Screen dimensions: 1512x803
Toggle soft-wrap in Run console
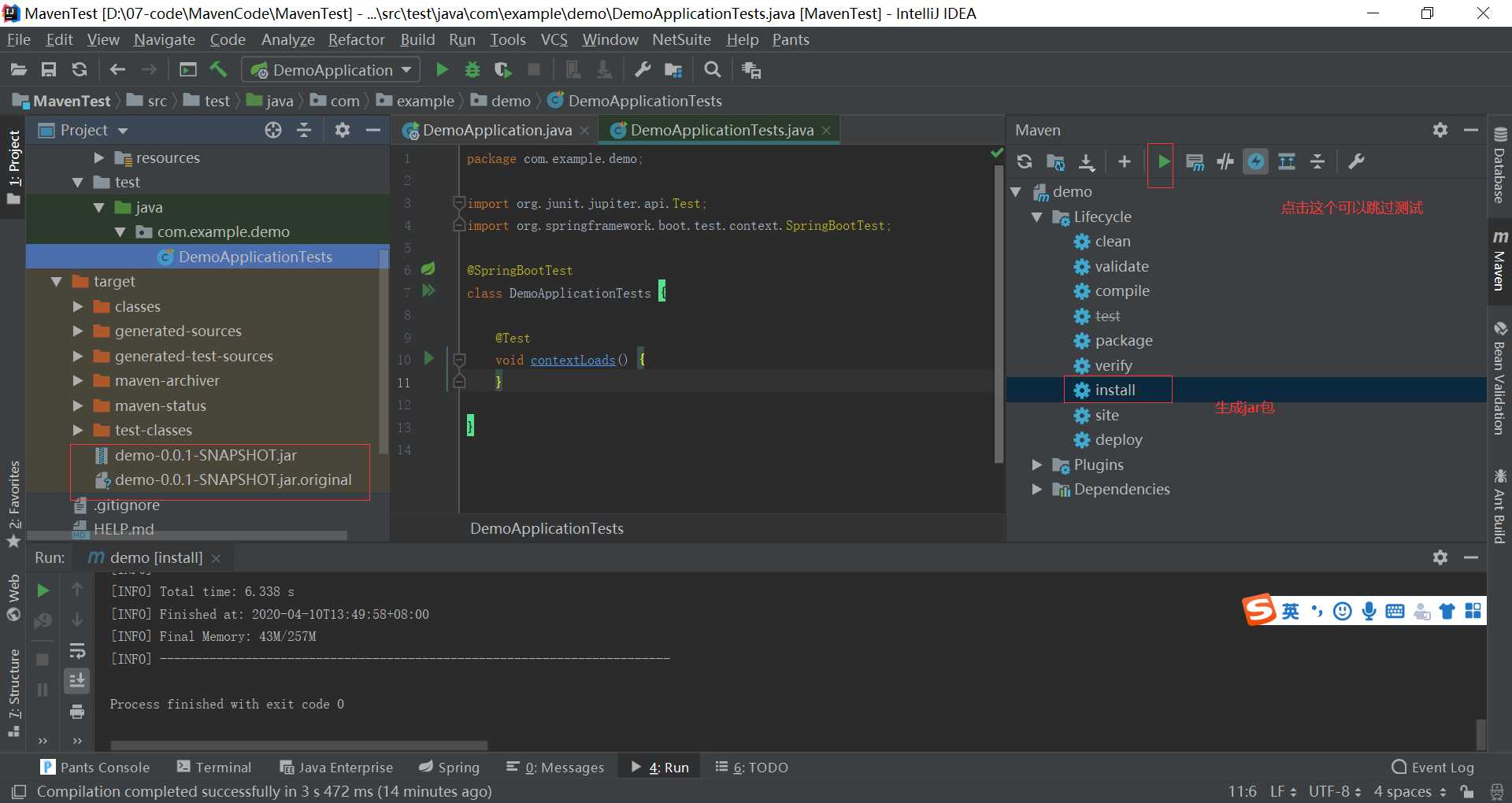pos(77,650)
